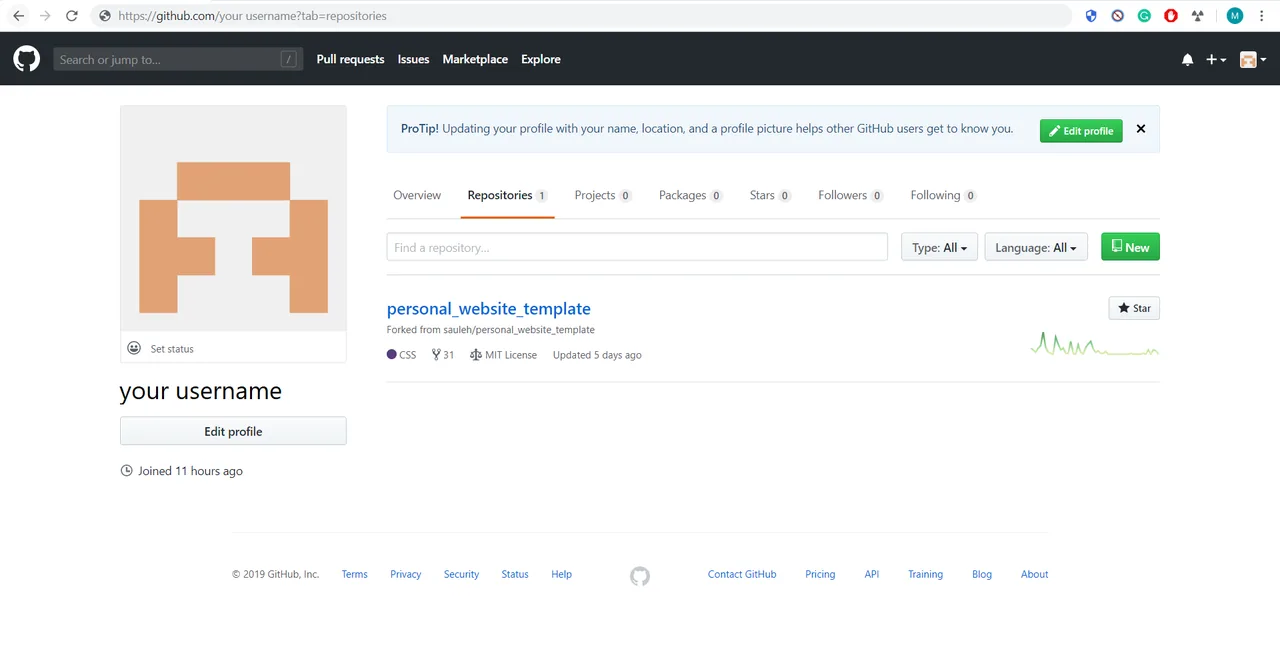1280x657 pixels.
Task: Switch to the Stars tab
Action: [x=770, y=195]
